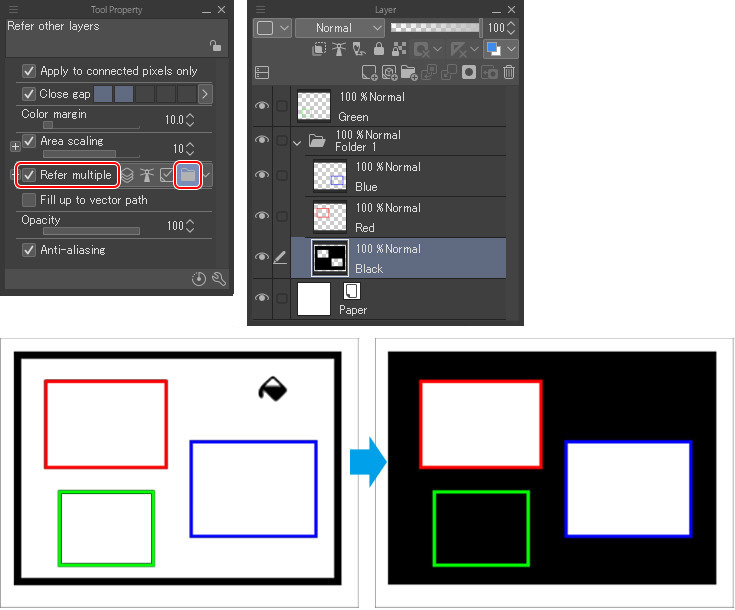Adjust the Area scaling slider
This screenshot has width=735, height=610.
point(91,154)
